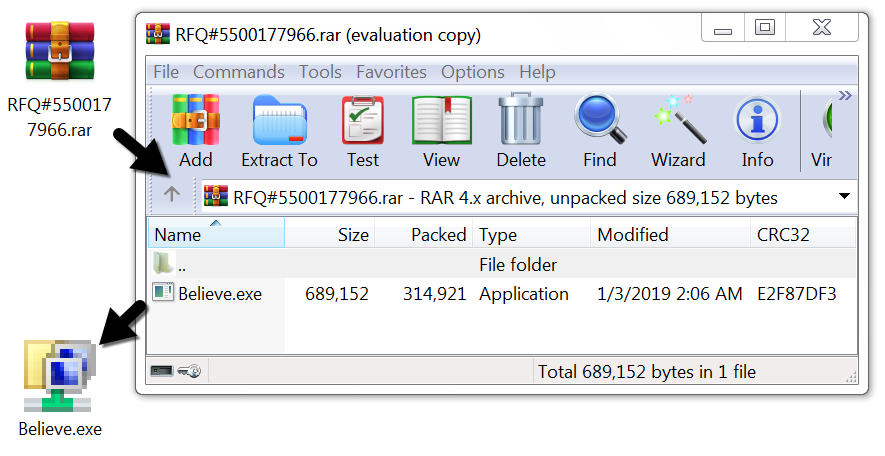Minimize the WinRAR window
This screenshot has width=885, height=456.
(x=722, y=28)
